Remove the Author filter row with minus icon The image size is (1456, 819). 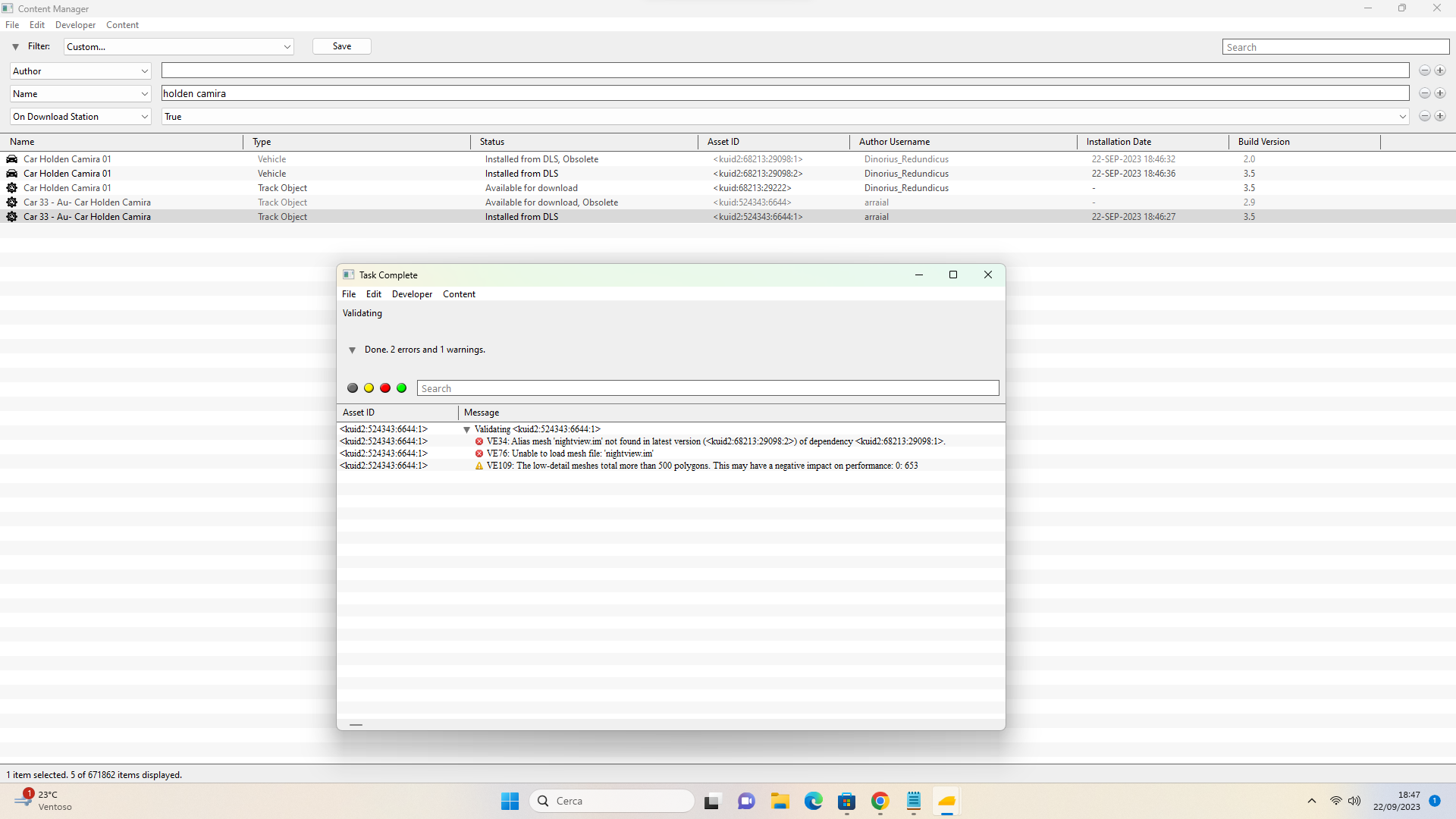click(x=1425, y=71)
